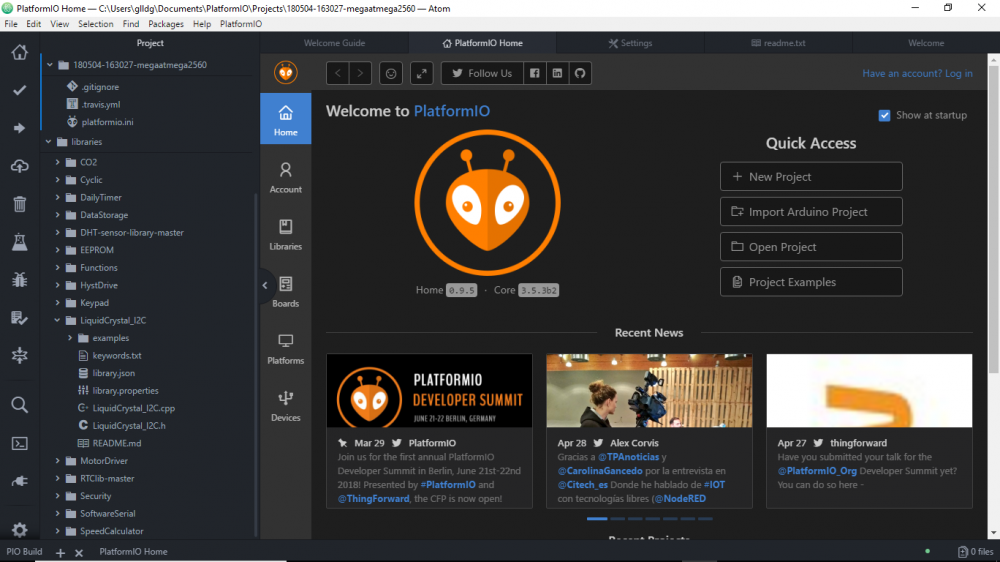Image resolution: width=1000 pixels, height=562 pixels.
Task: Expand the DailyTimer folder
Action: 57,198
